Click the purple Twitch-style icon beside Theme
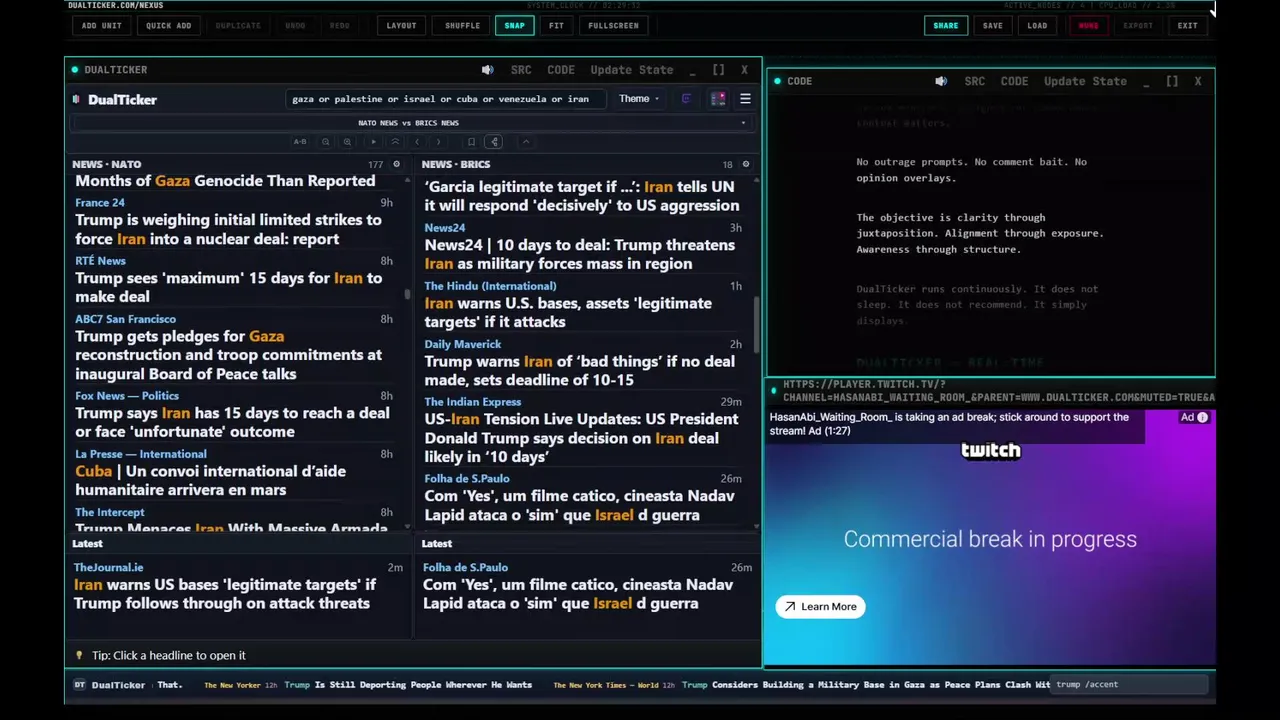Image resolution: width=1280 pixels, height=720 pixels. pos(686,99)
